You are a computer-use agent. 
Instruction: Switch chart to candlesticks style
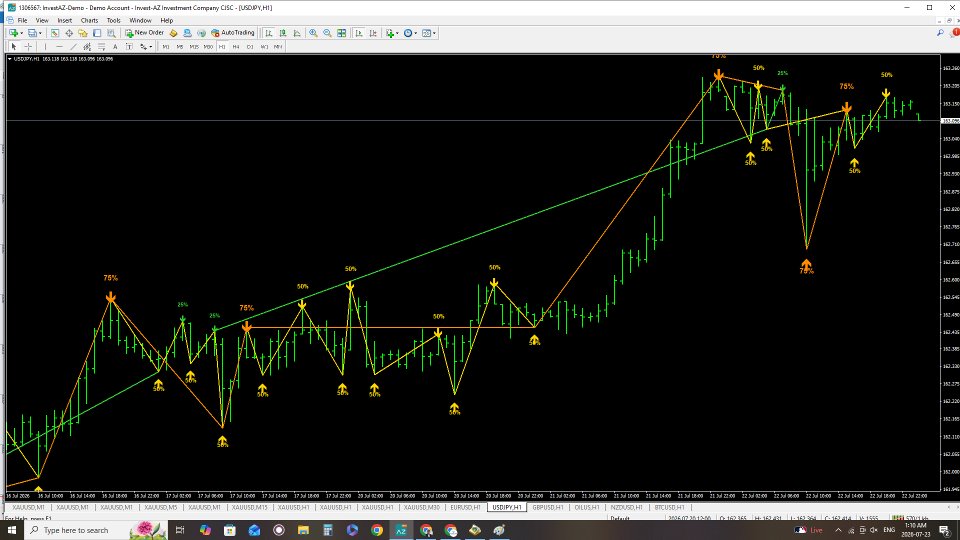point(283,33)
